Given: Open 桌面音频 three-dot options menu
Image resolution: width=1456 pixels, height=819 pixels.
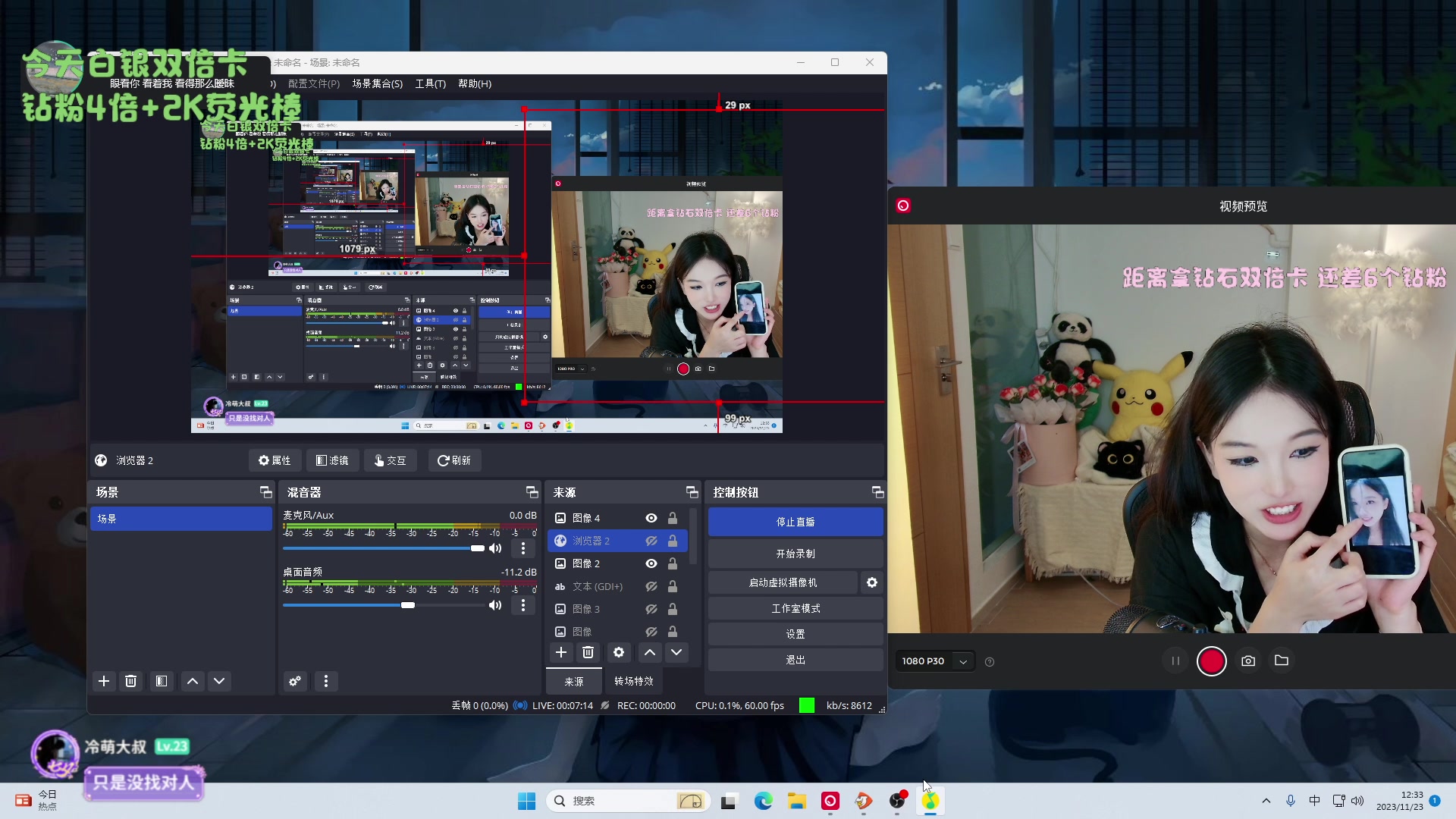Looking at the screenshot, I should (x=523, y=605).
